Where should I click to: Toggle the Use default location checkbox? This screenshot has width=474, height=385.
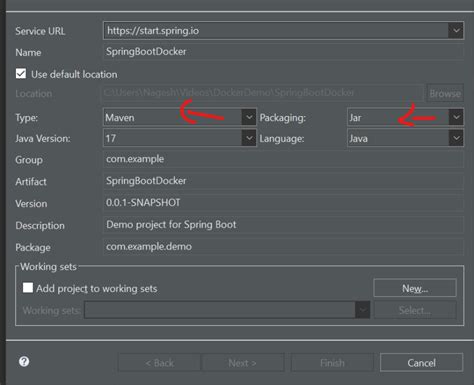tap(21, 74)
